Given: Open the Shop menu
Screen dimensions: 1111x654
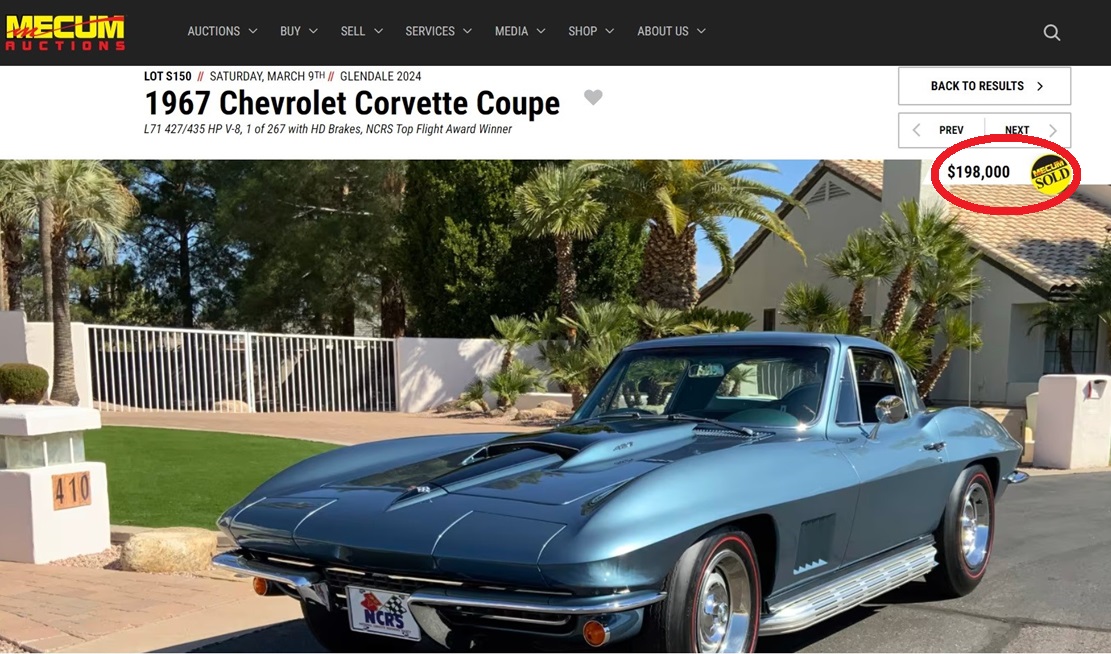Looking at the screenshot, I should pyautogui.click(x=591, y=31).
